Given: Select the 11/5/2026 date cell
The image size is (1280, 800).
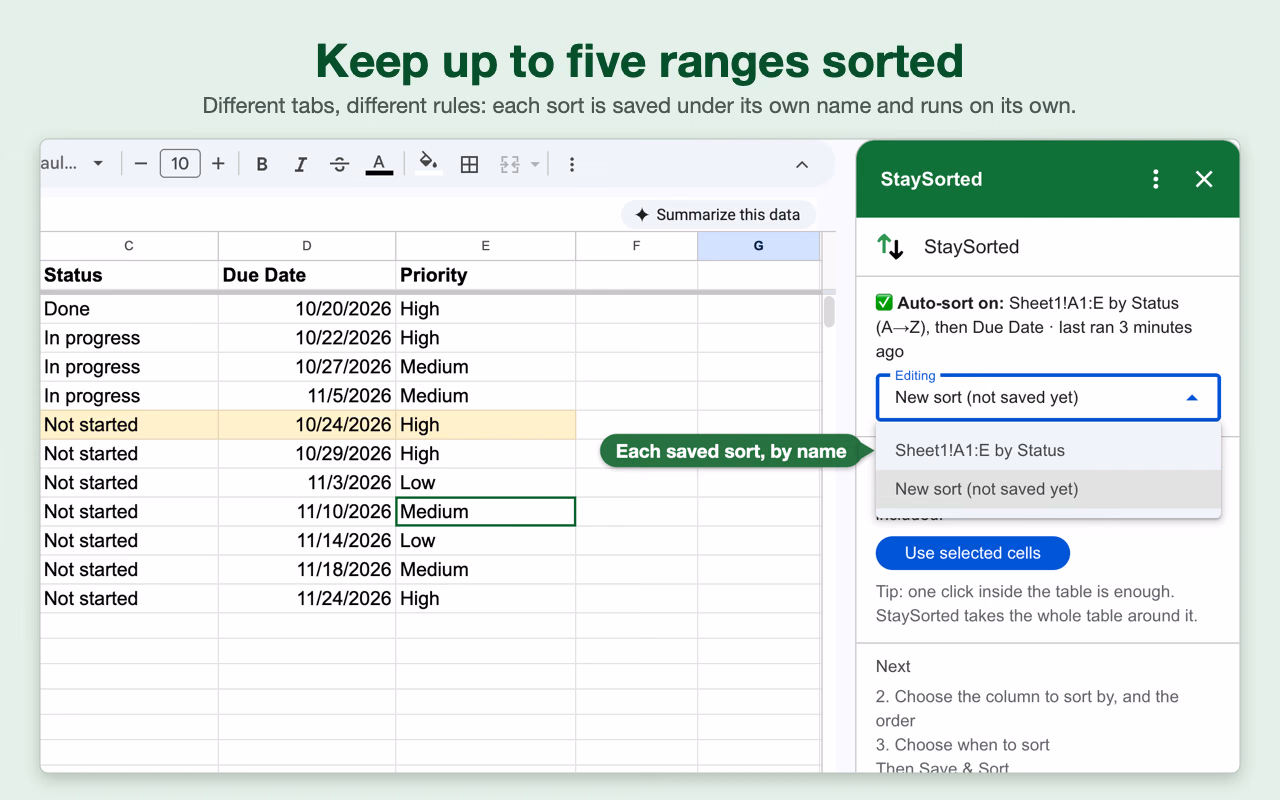Looking at the screenshot, I should pyautogui.click(x=307, y=396).
